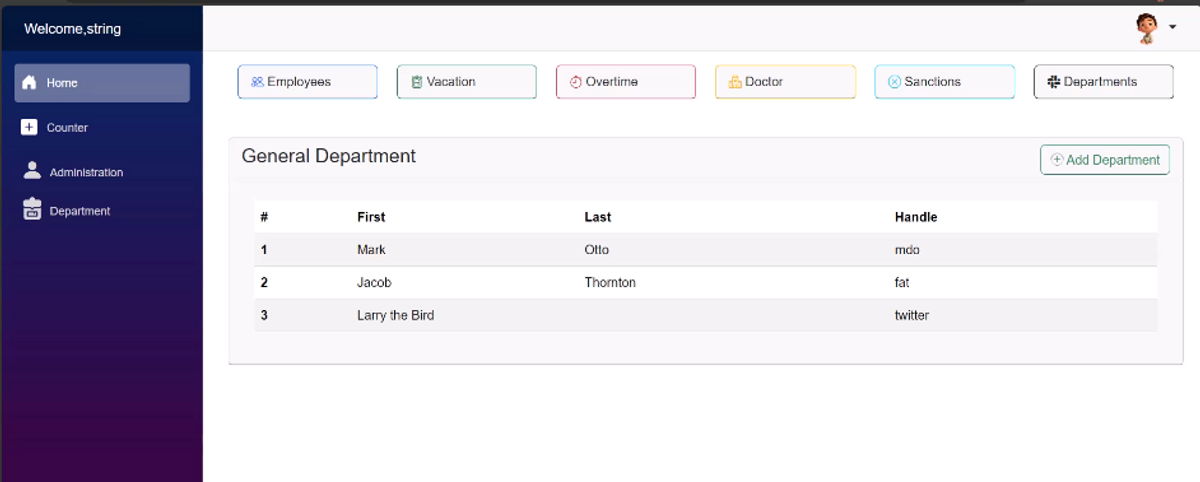Click the clipboard icon on Vacation button
1200x482 pixels.
pyautogui.click(x=417, y=82)
